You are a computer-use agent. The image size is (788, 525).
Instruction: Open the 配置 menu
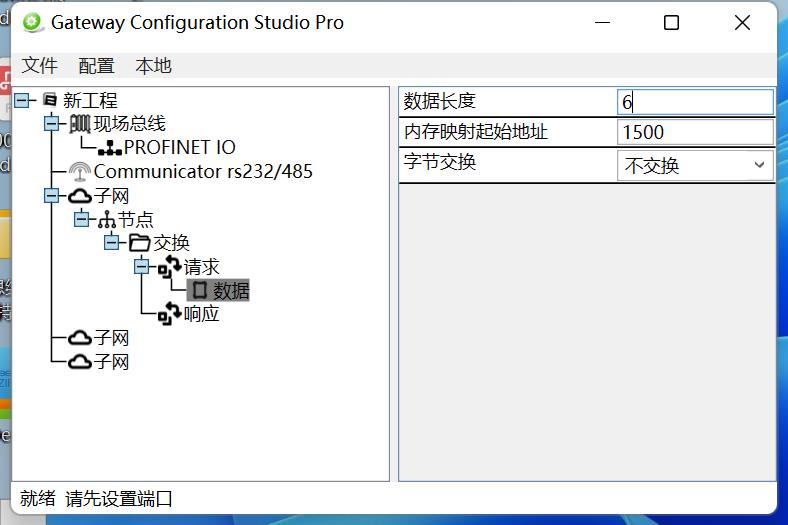pyautogui.click(x=96, y=65)
